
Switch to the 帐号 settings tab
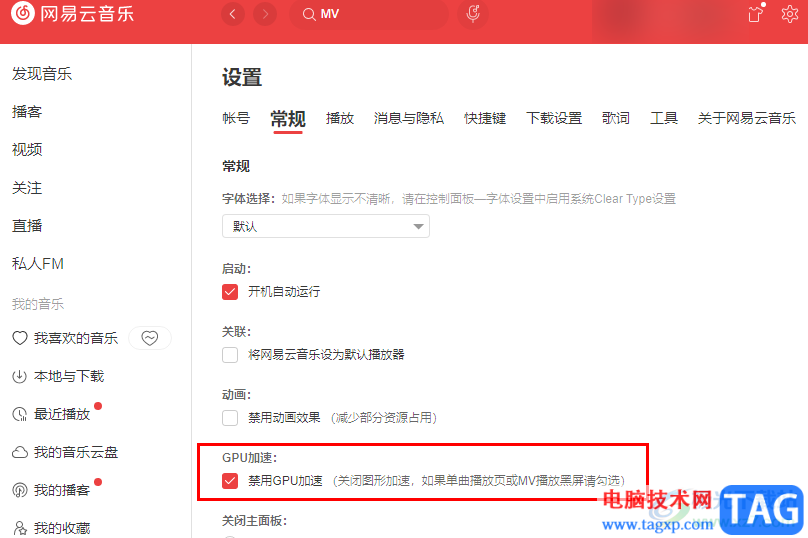(236, 118)
